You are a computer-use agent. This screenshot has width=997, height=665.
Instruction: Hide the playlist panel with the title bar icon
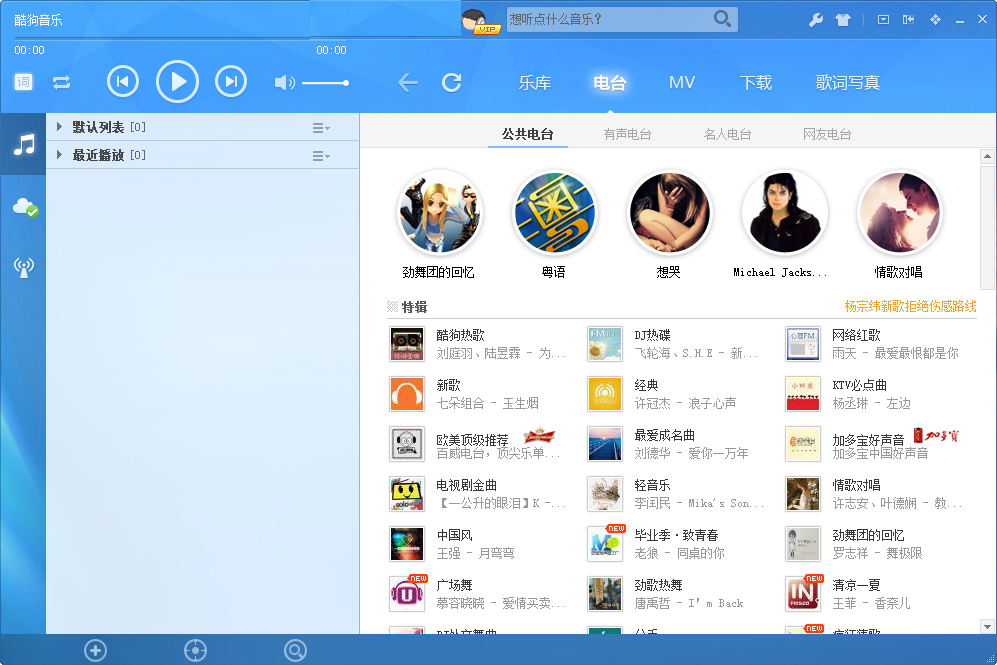909,20
